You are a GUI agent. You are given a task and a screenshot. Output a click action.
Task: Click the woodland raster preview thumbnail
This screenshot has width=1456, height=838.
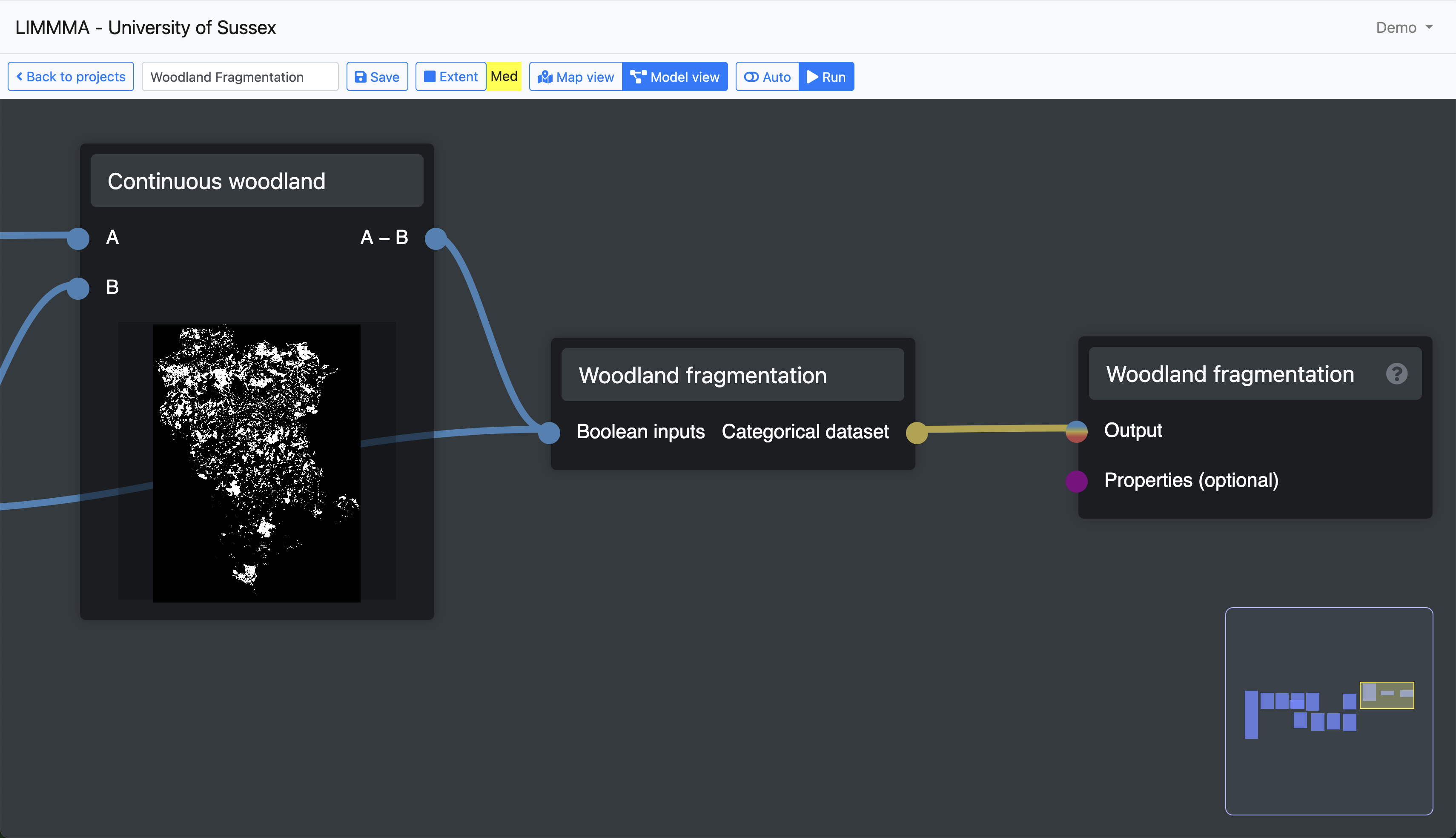pyautogui.click(x=257, y=463)
